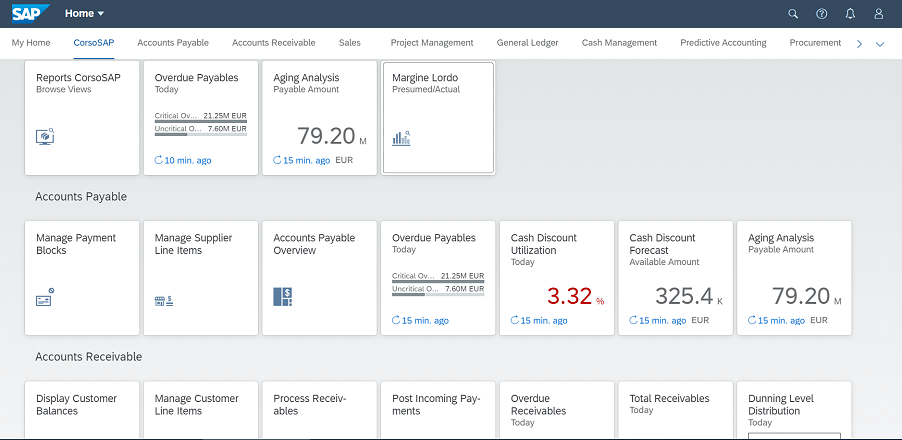Refresh Accounts Payable Aging Analysis tile icon

click(752, 320)
